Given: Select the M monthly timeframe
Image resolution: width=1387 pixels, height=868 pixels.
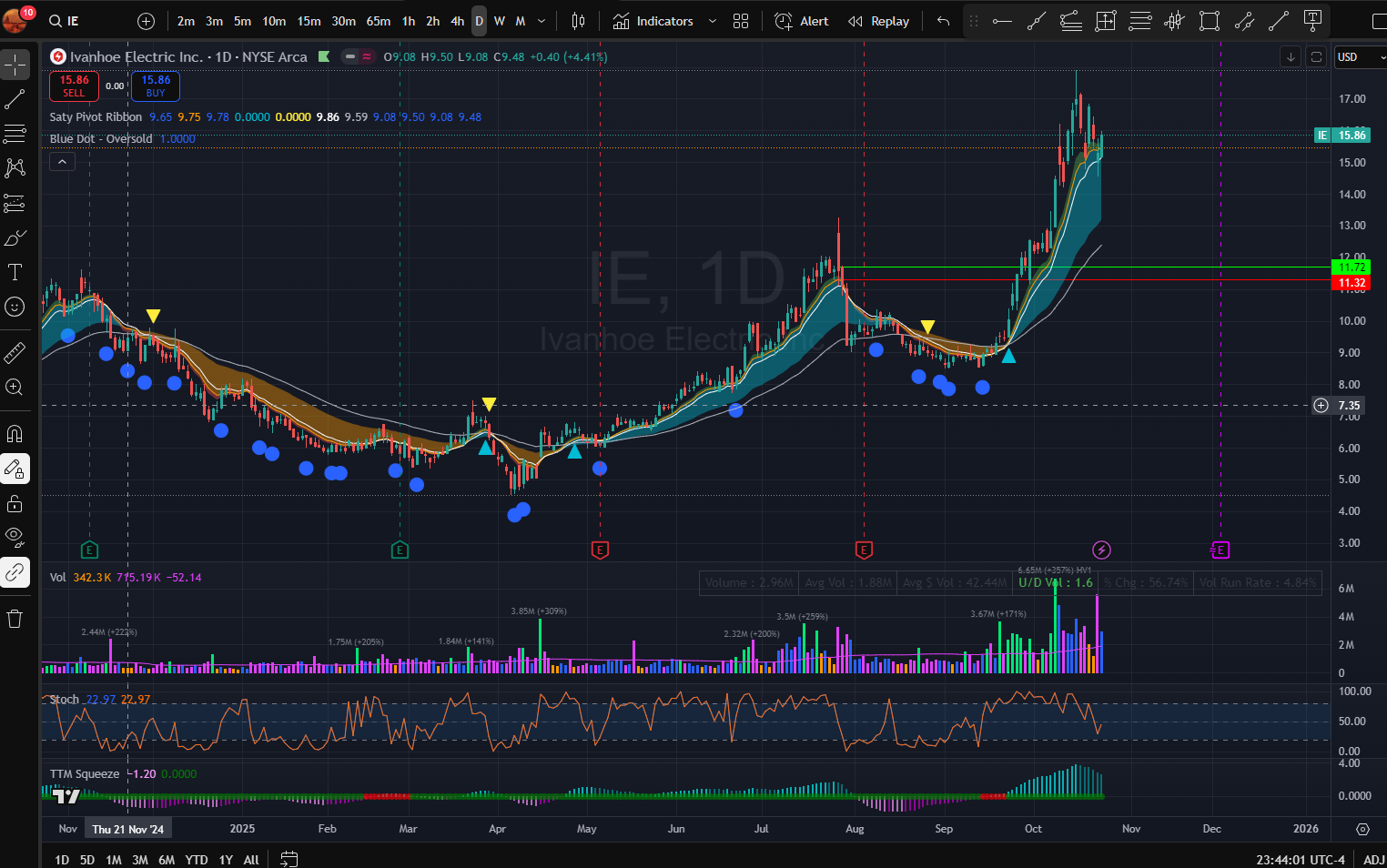Looking at the screenshot, I should (521, 21).
